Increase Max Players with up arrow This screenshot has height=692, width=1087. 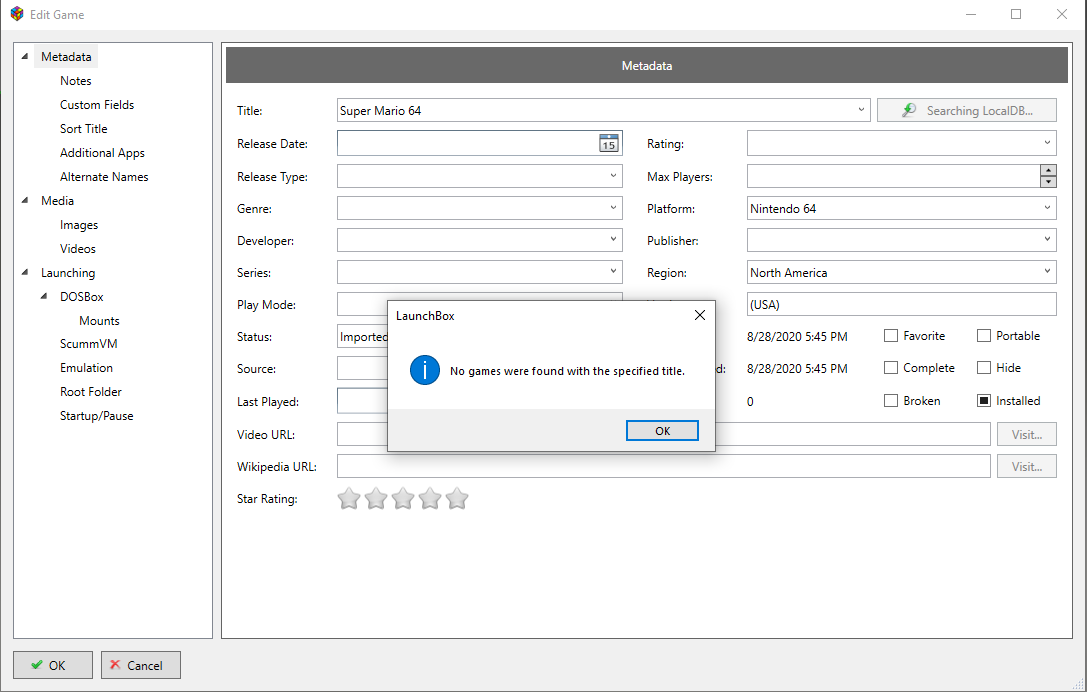1048,171
